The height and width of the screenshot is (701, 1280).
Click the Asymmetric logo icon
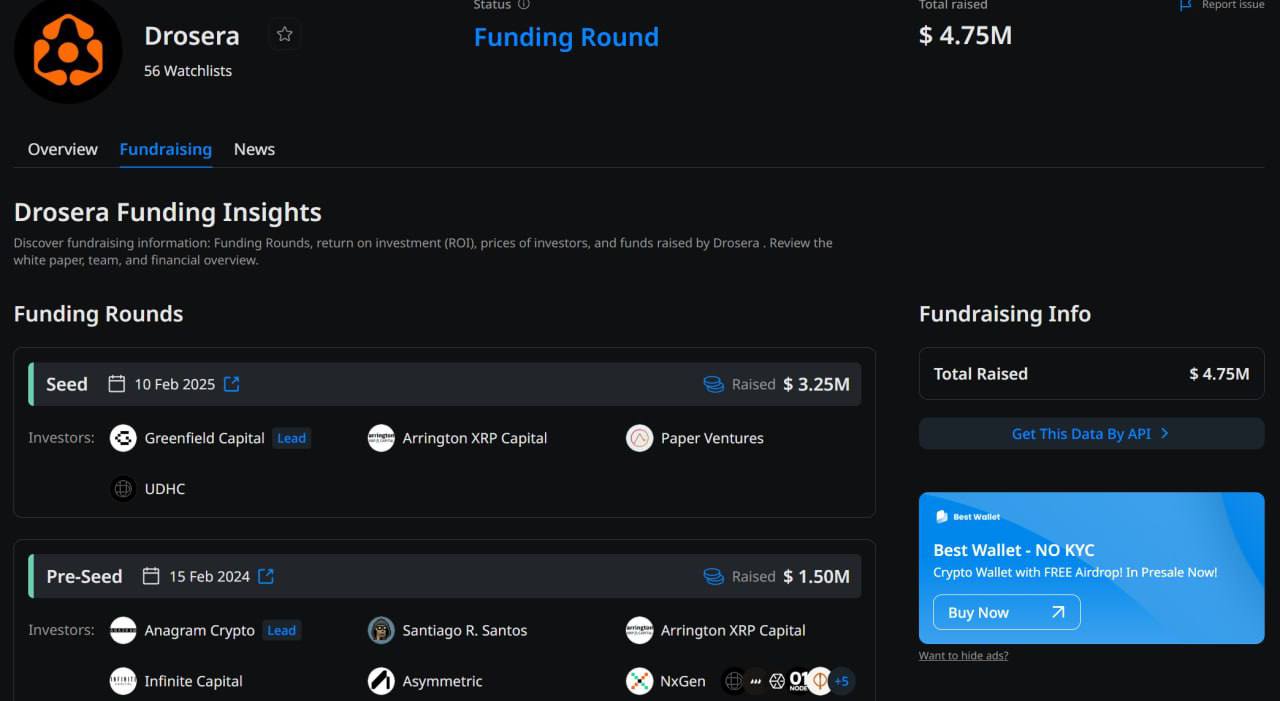(x=381, y=681)
